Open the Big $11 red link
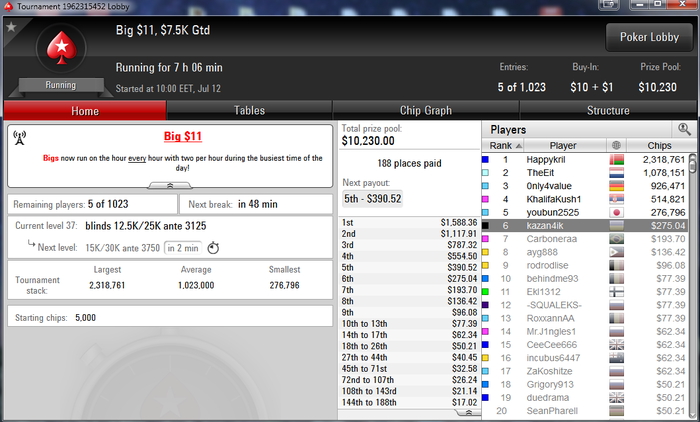The width and height of the screenshot is (700, 422). coord(183,136)
